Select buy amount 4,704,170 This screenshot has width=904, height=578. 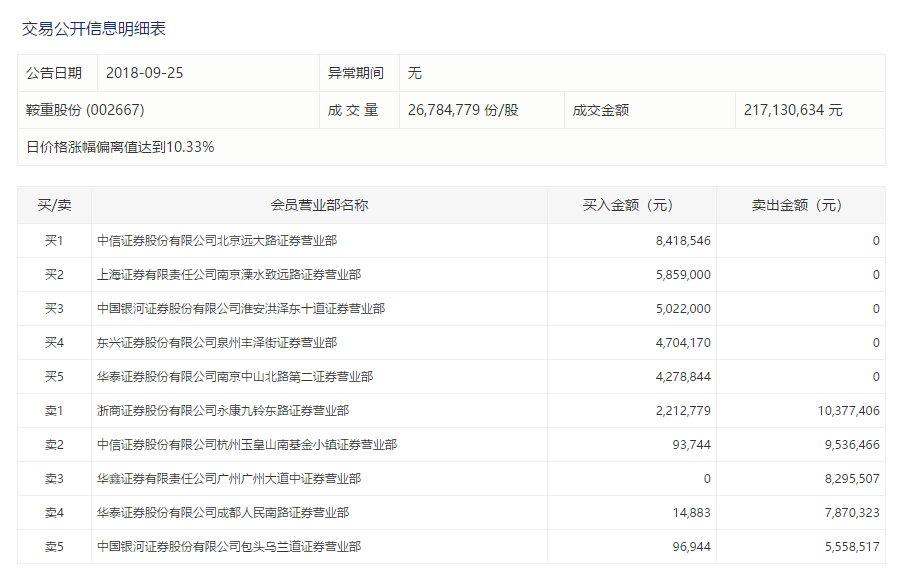click(x=683, y=343)
